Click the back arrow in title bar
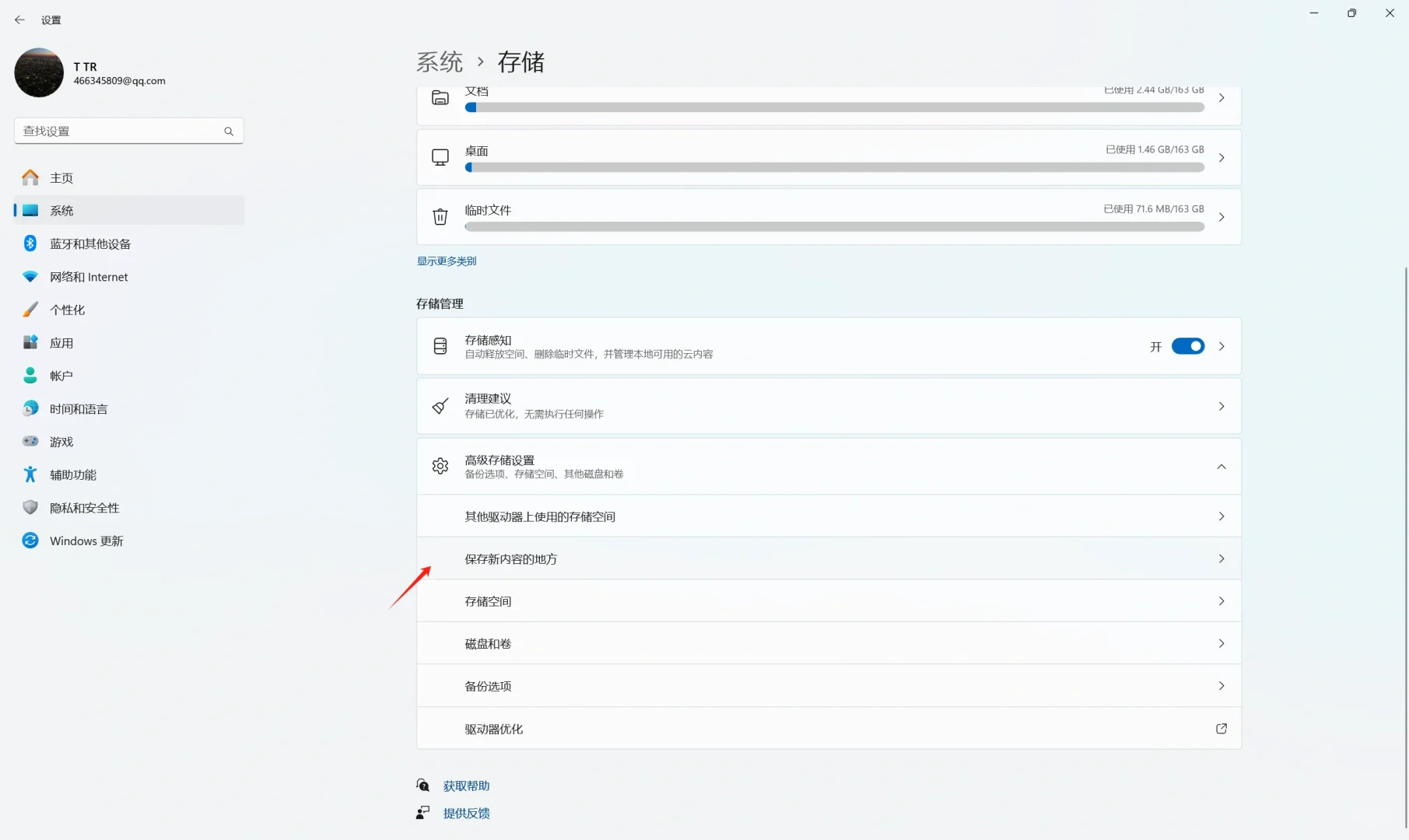Viewport: 1409px width, 840px height. (x=19, y=19)
